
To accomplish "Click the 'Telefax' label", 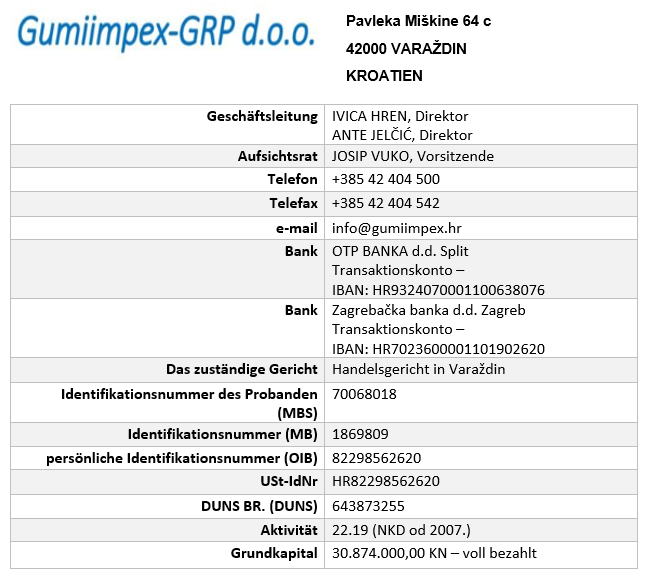I will [294, 203].
